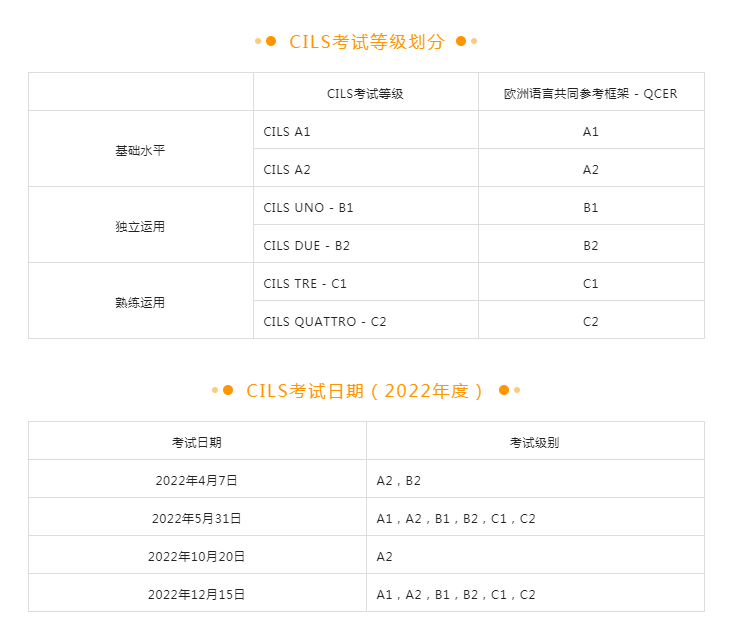
Task: Click the orange dot right of CILS考试日期 heading
Action: pos(504,390)
